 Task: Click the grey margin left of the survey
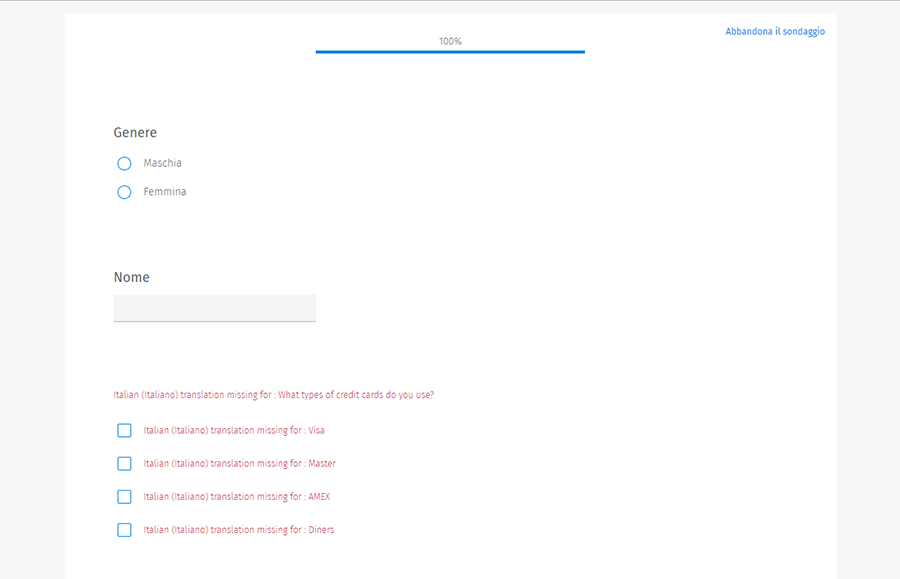[32, 300]
